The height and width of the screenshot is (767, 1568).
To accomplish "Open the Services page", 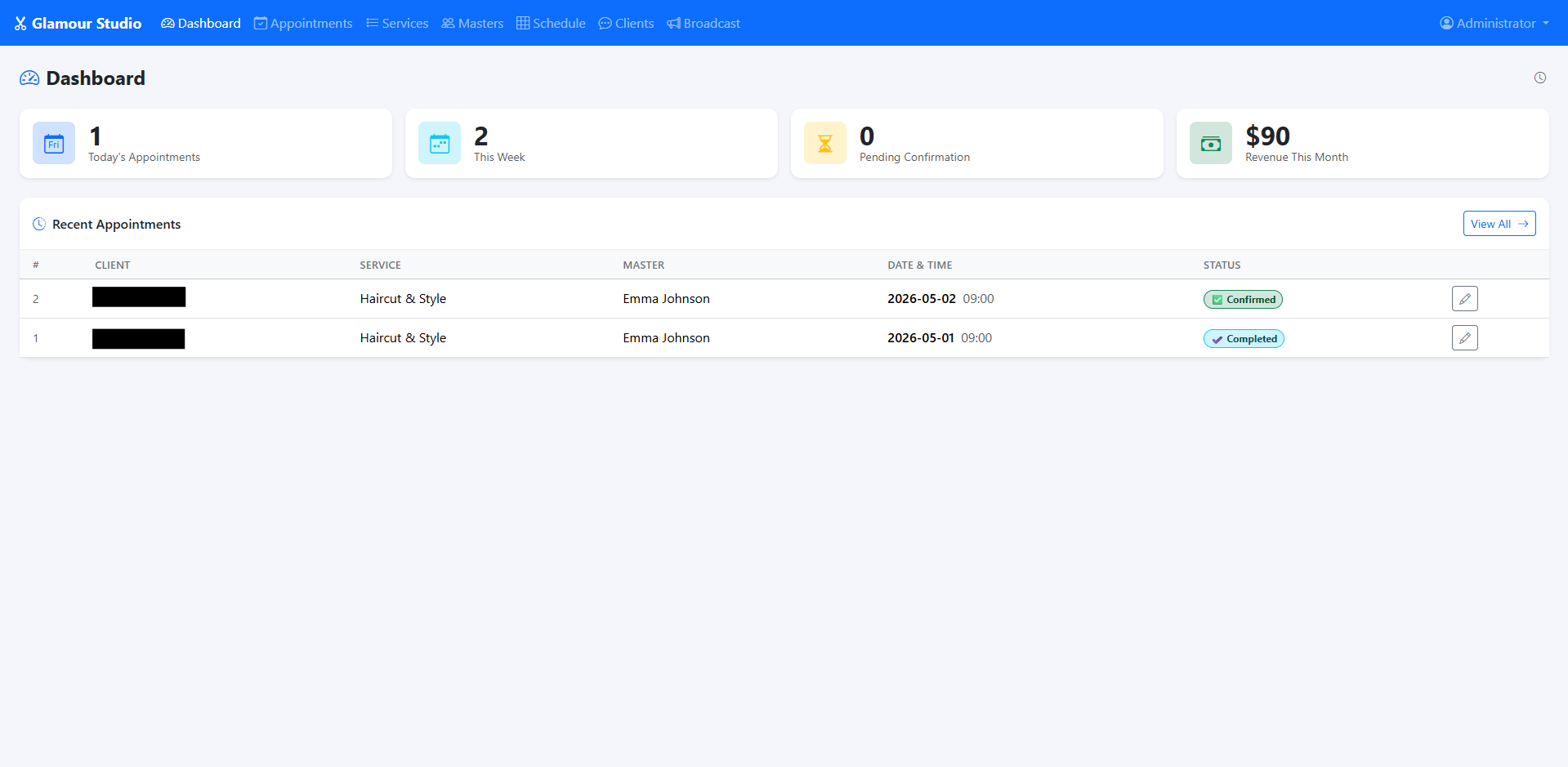I will click(x=397, y=24).
